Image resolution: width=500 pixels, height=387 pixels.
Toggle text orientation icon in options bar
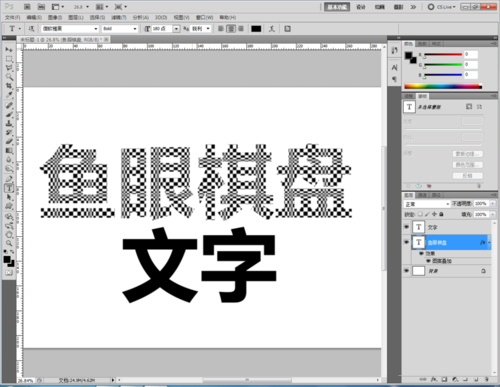point(31,29)
